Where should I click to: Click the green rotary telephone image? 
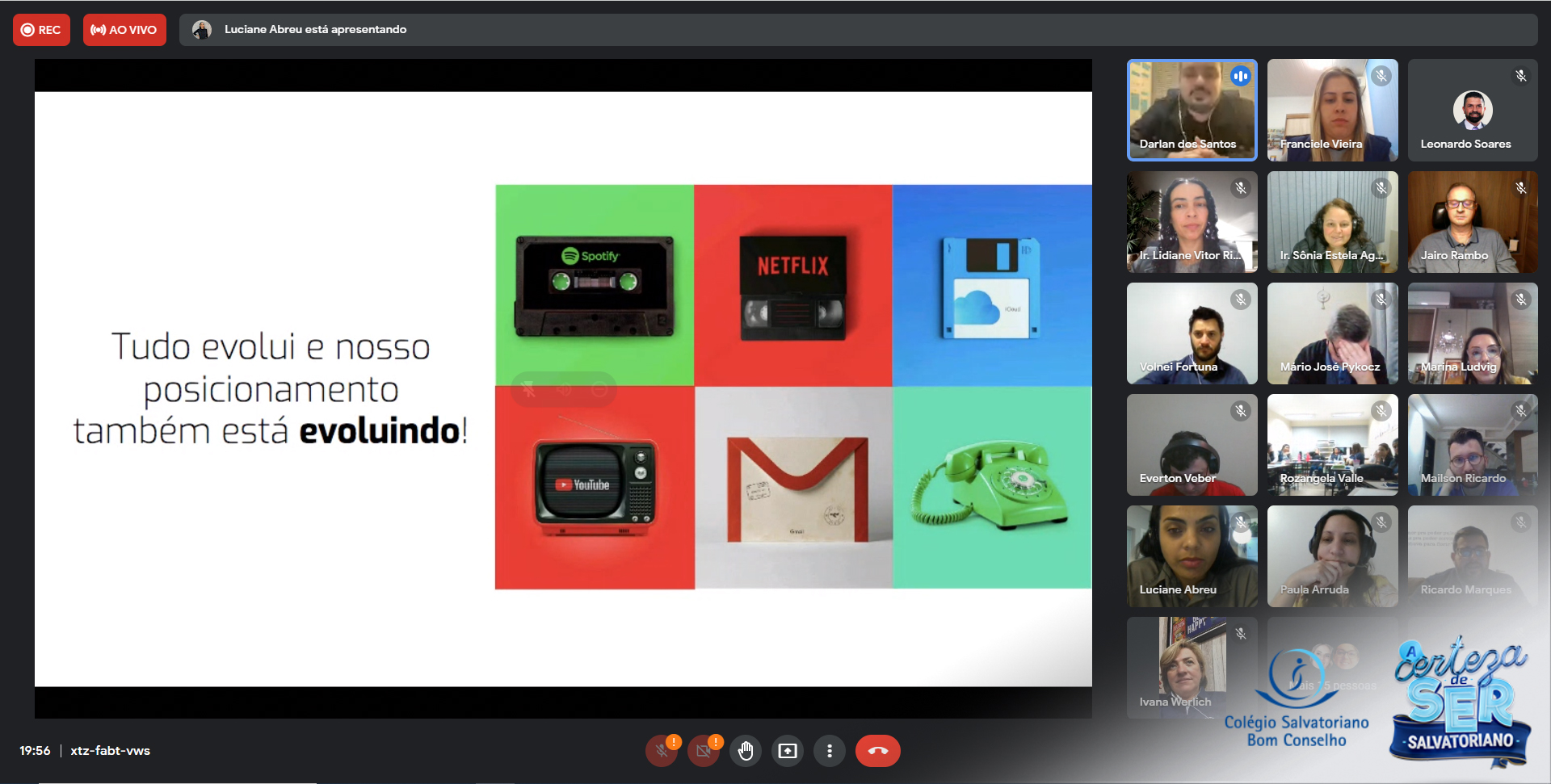pyautogui.click(x=993, y=488)
